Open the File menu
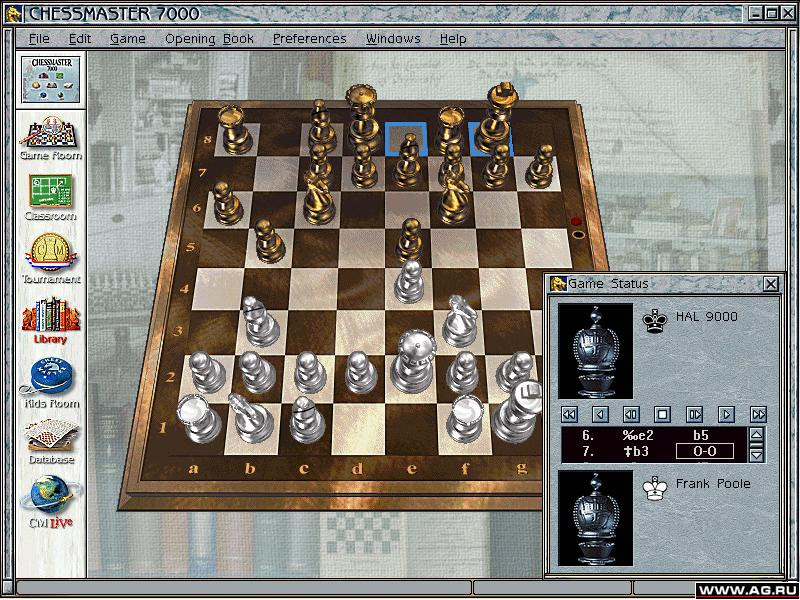The height and width of the screenshot is (600, 800). click(39, 39)
